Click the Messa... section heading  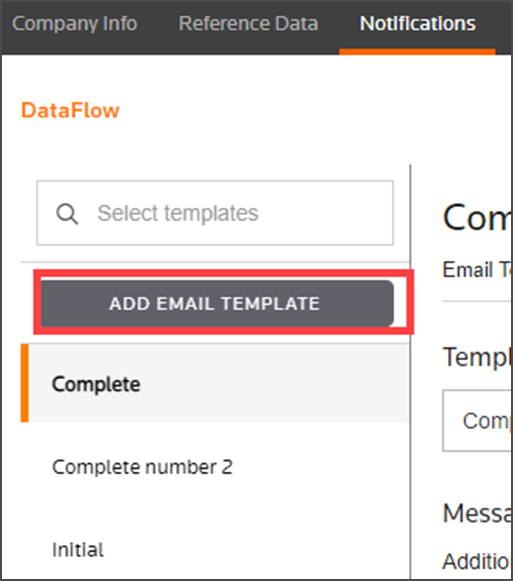[477, 513]
